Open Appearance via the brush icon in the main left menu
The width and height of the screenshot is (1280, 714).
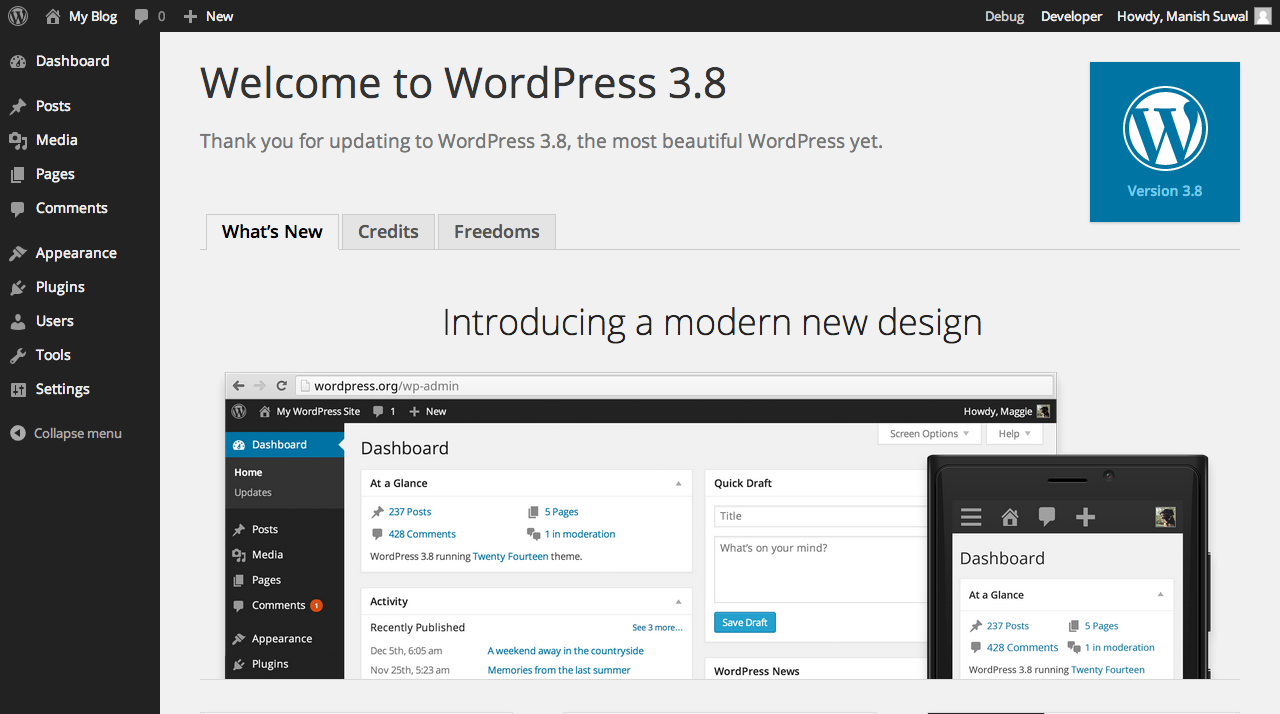(17, 253)
